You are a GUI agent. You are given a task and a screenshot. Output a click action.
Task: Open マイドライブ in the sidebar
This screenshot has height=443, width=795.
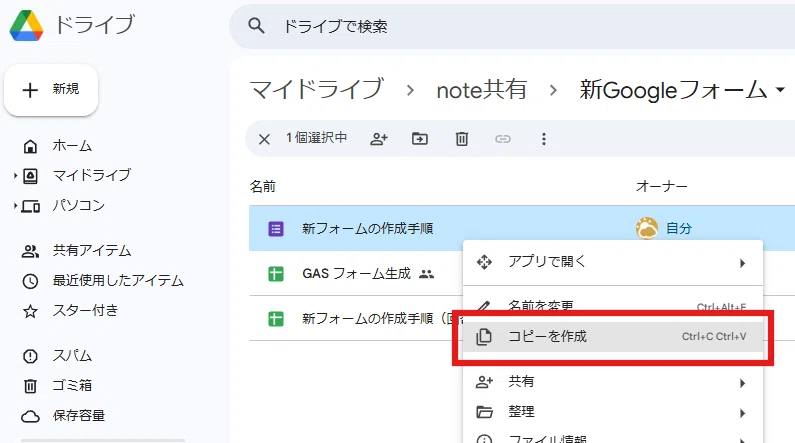(76, 175)
